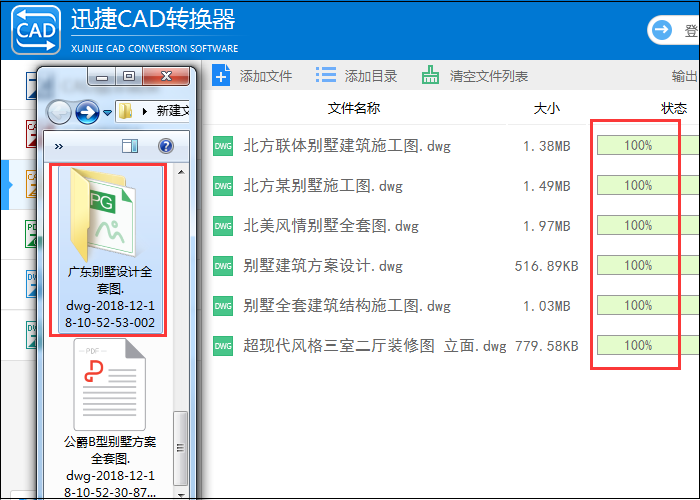Click the 779.58KB size cell
Viewport: 700px width, 500px height.
[x=547, y=346]
